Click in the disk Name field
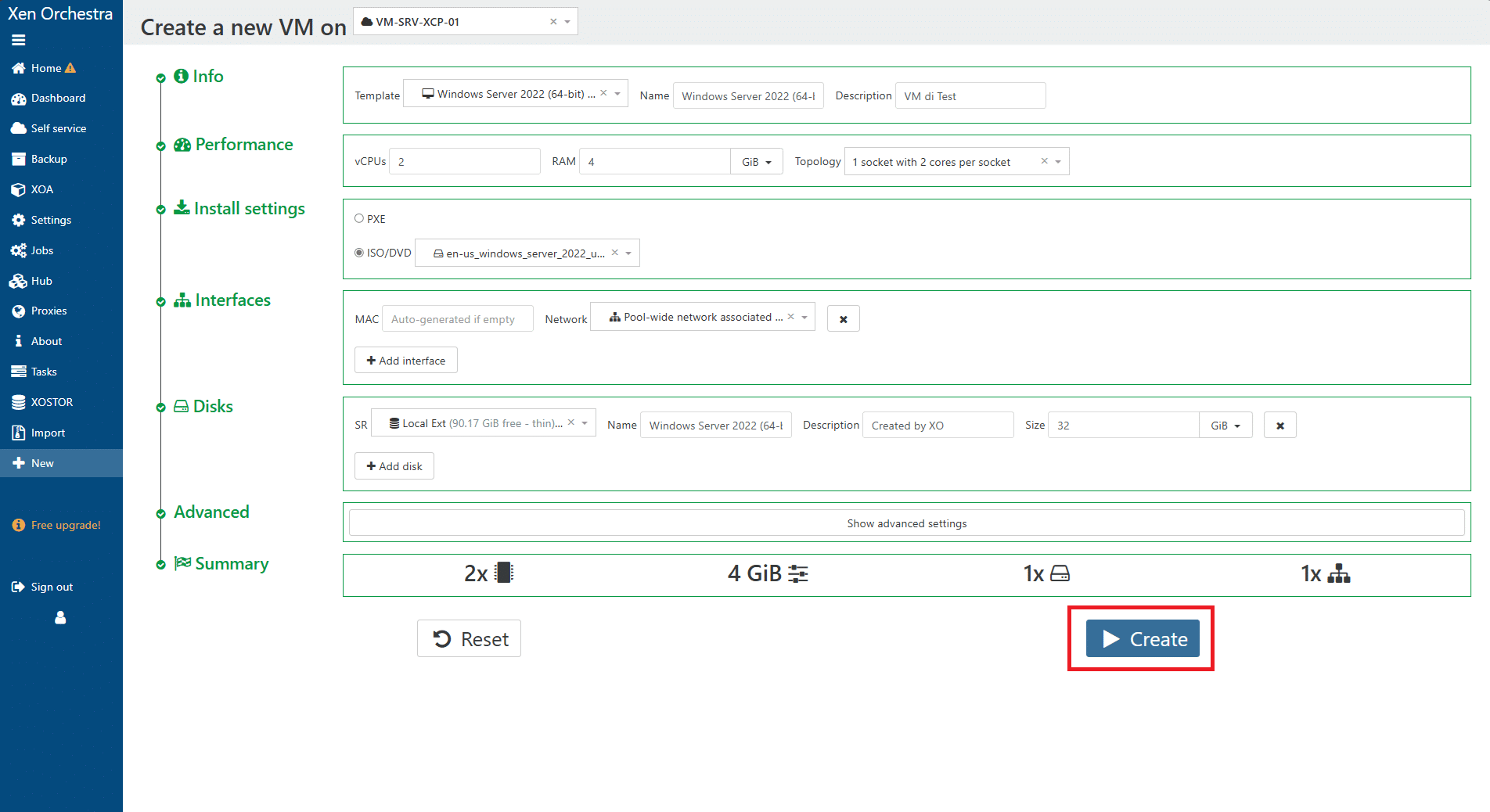Image resolution: width=1490 pixels, height=812 pixels. (x=716, y=426)
